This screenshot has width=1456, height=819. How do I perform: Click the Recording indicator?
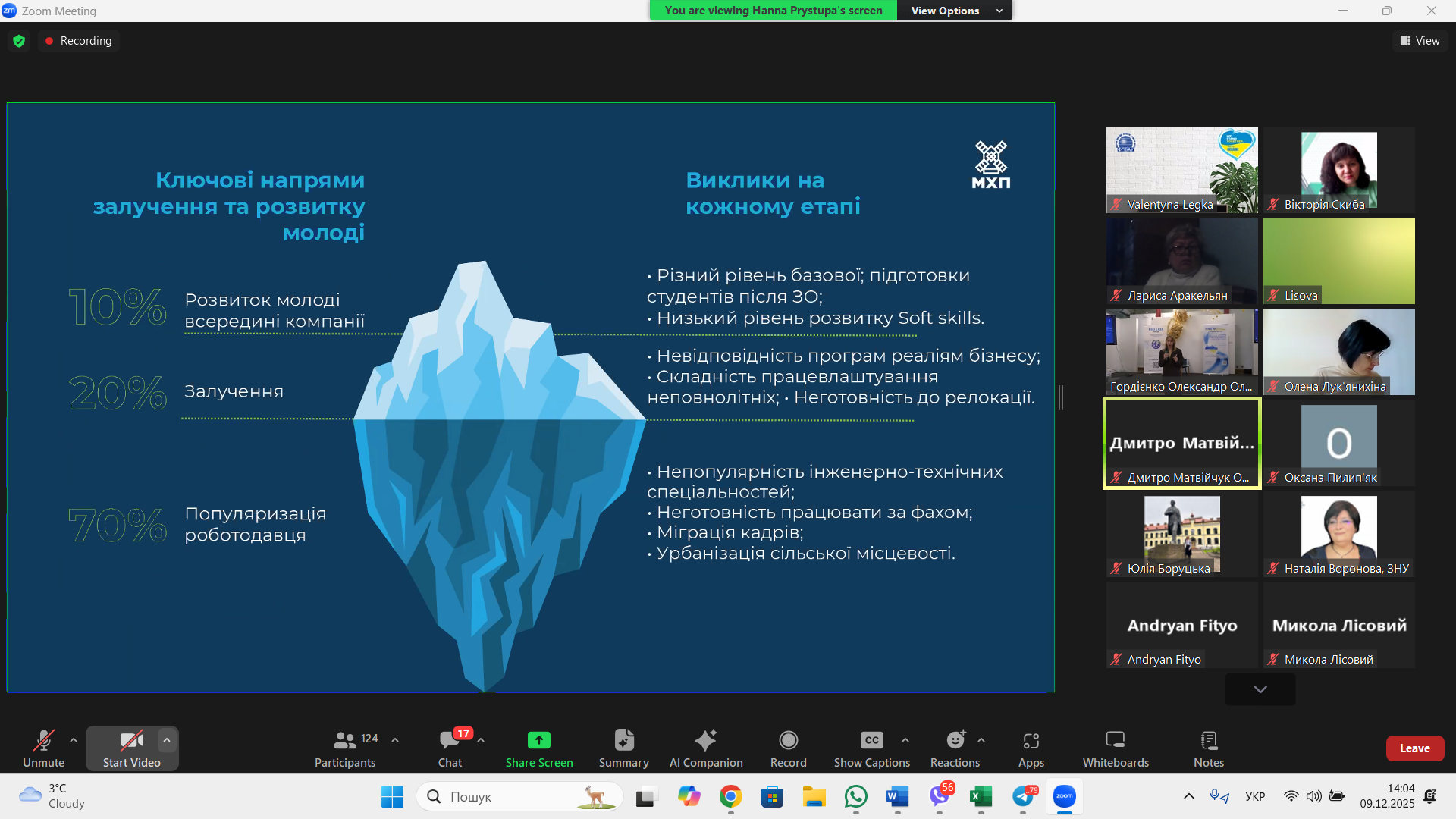(78, 40)
